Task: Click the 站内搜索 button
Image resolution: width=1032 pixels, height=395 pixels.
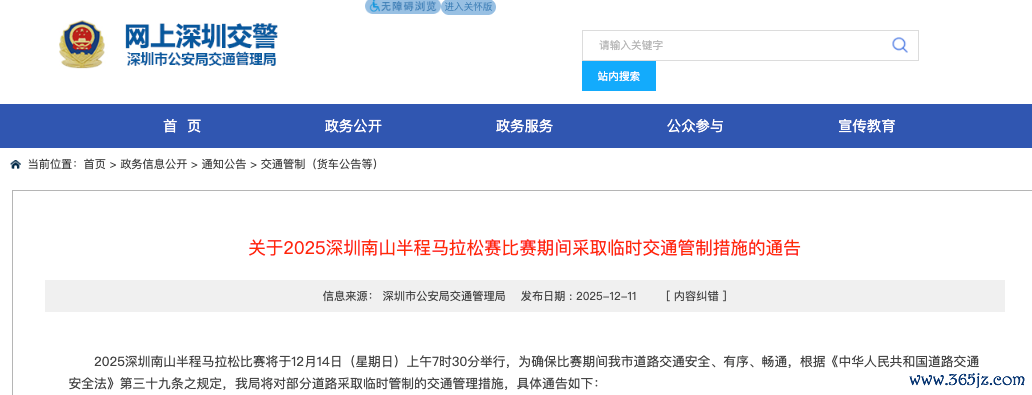Action: coord(619,76)
